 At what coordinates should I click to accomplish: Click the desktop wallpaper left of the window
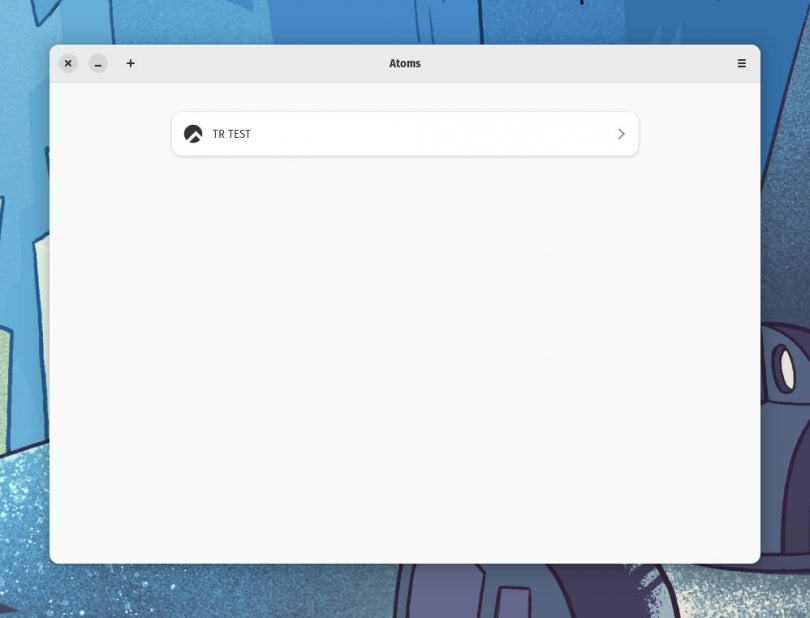[x=24, y=300]
